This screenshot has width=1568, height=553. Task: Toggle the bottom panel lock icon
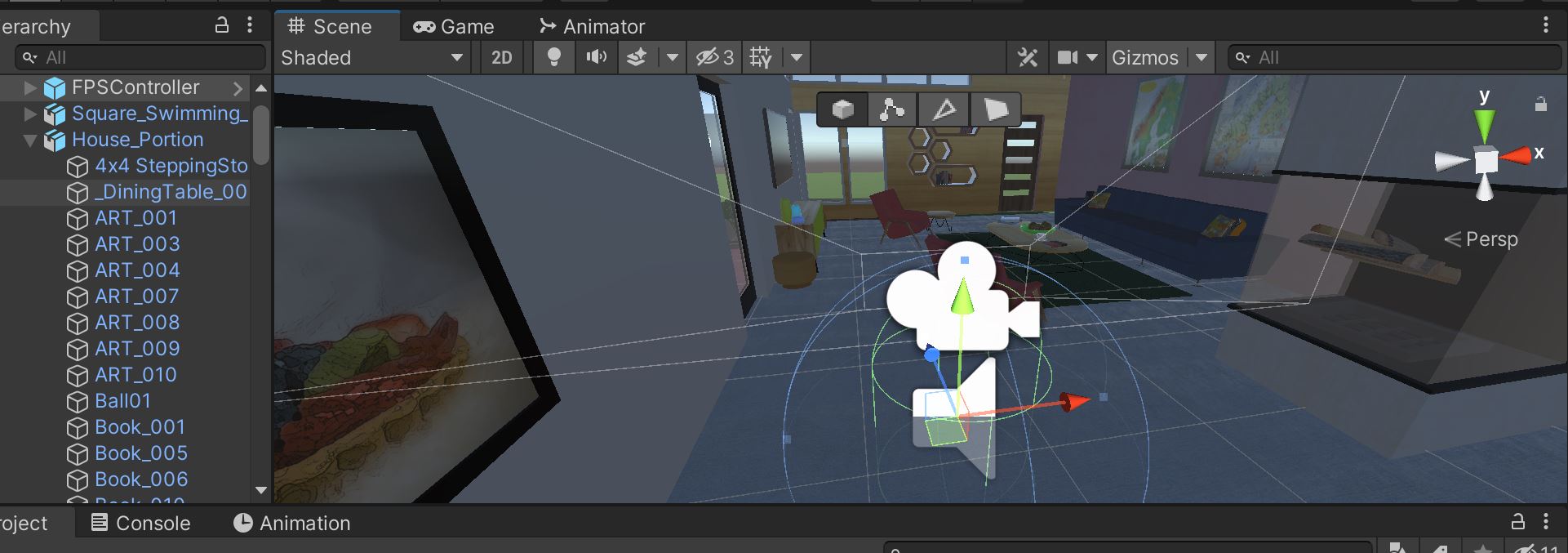(x=1518, y=521)
